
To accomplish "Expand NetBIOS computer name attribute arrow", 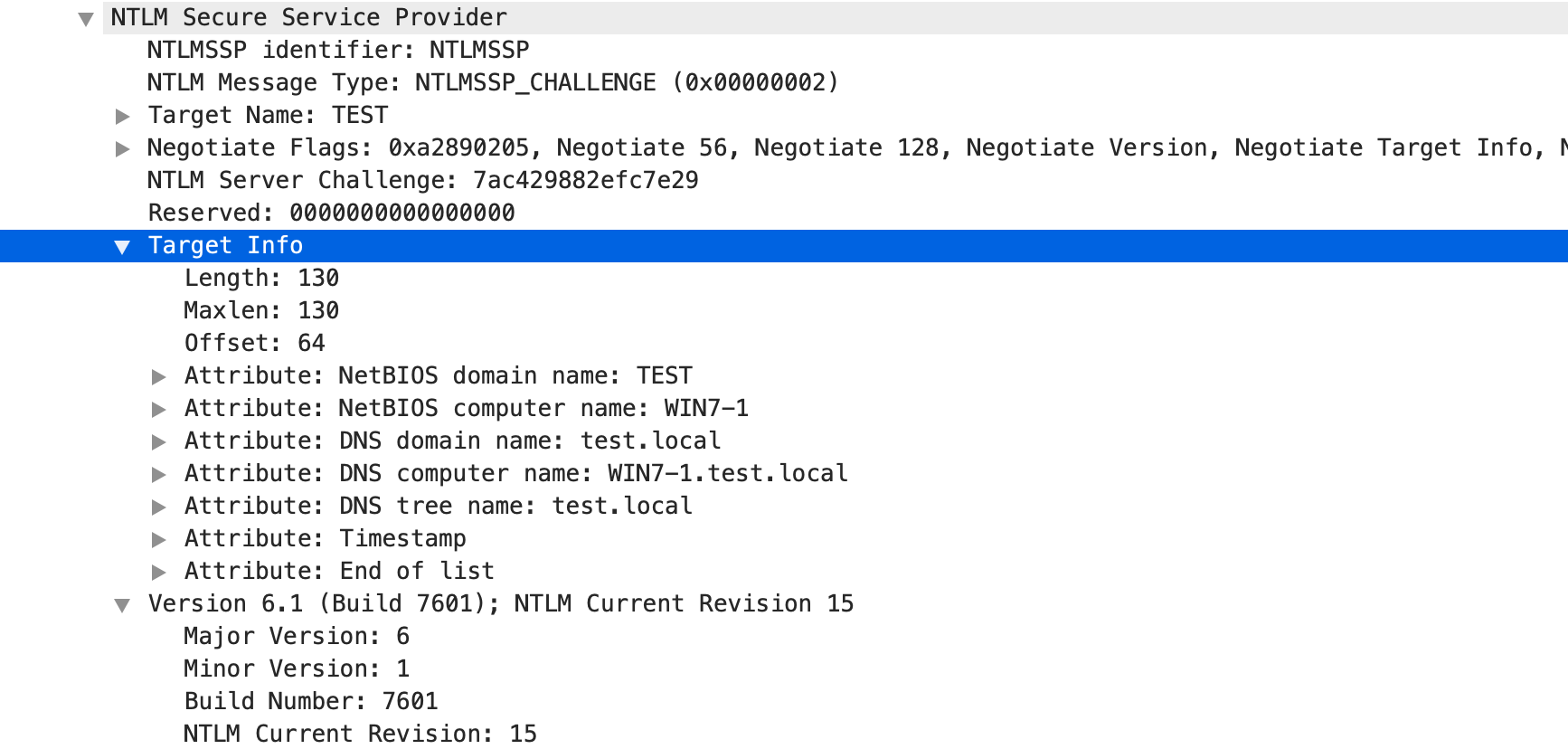I will (x=159, y=409).
